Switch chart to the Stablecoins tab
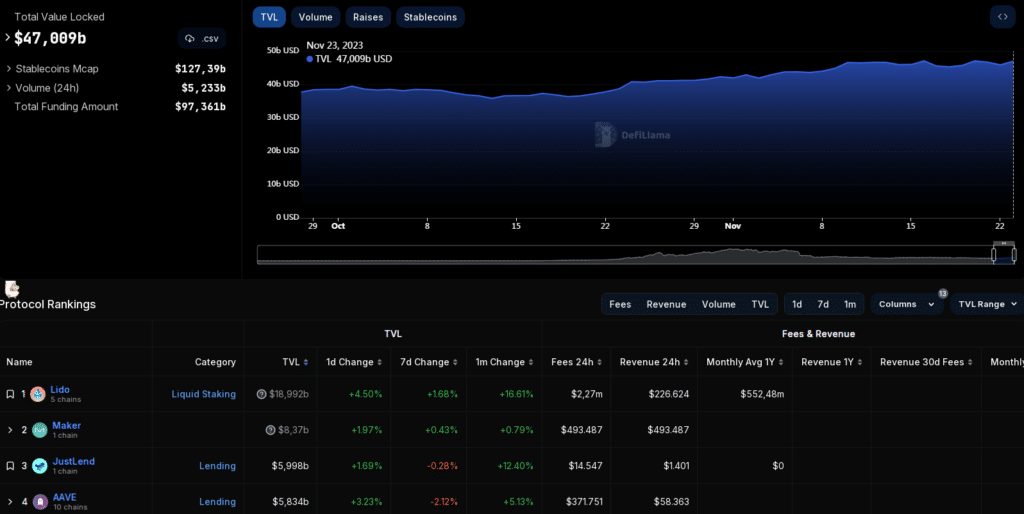This screenshot has height=514, width=1024. click(430, 18)
